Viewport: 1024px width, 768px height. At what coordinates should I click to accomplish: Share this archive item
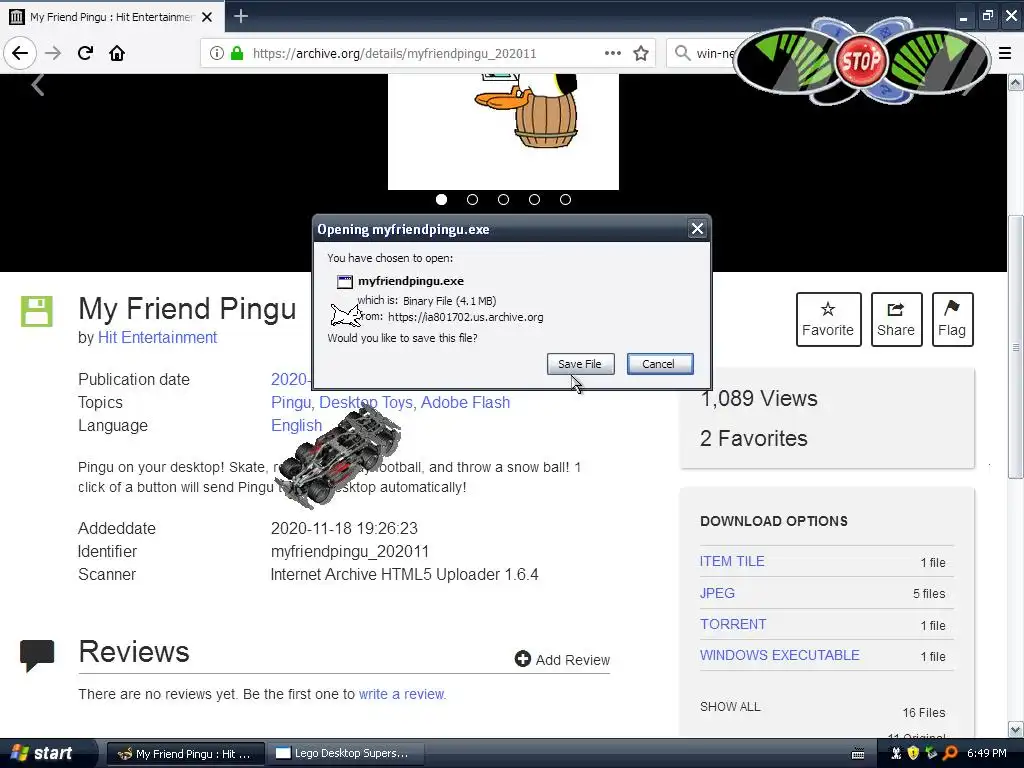point(896,319)
